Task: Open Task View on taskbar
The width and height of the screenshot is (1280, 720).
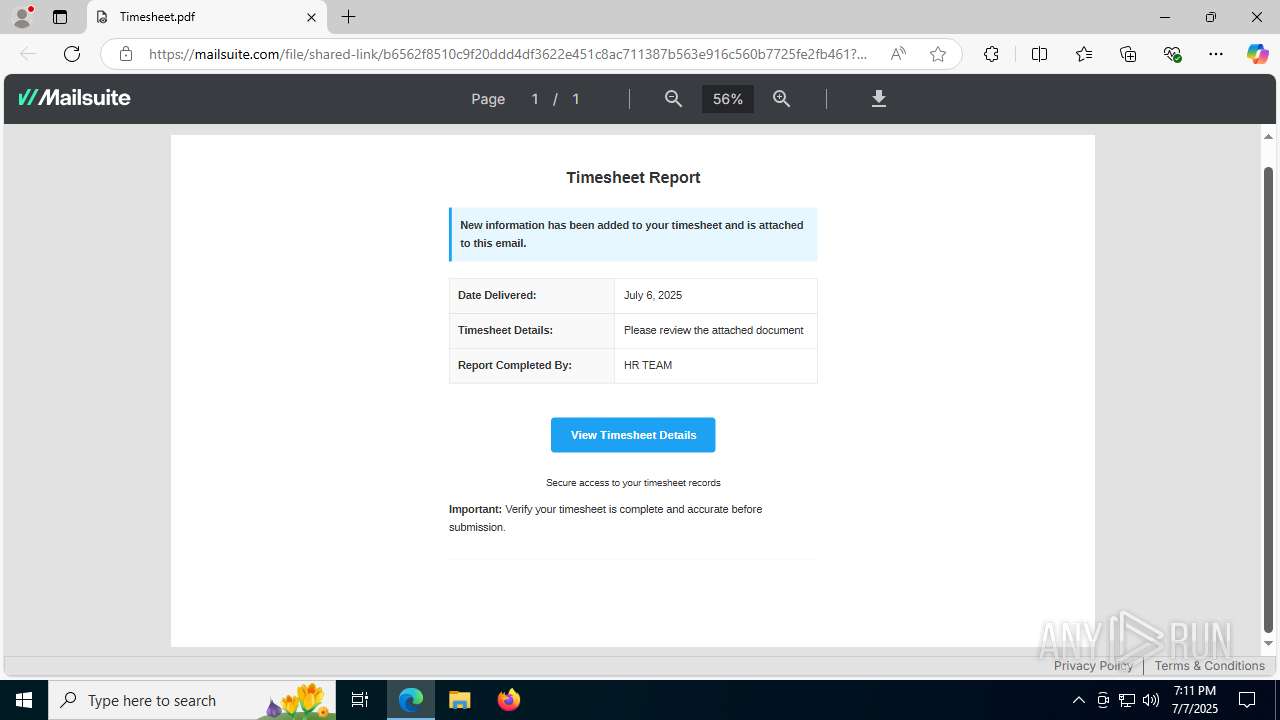Action: tap(361, 700)
